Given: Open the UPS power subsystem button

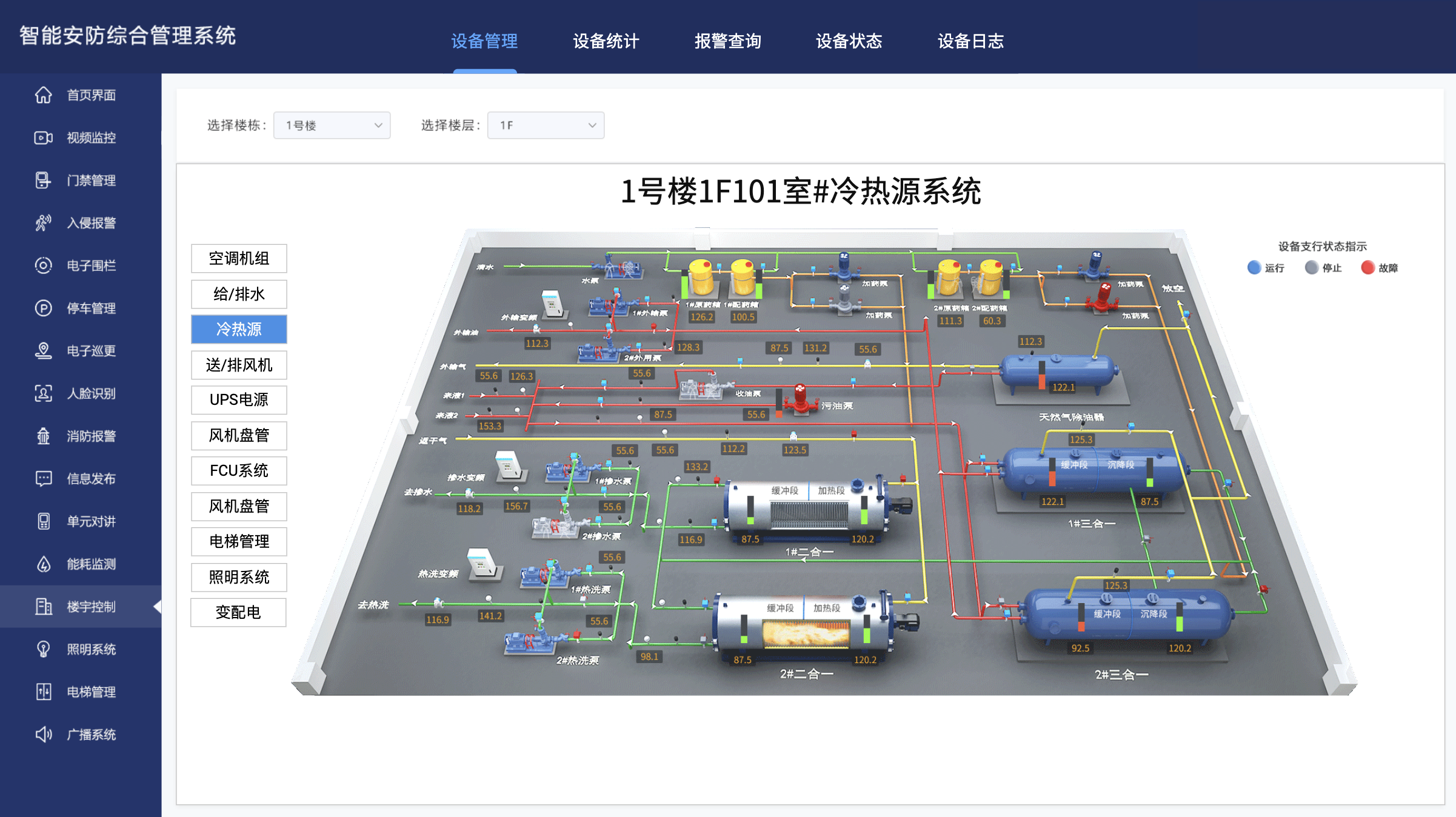Looking at the screenshot, I should (239, 400).
